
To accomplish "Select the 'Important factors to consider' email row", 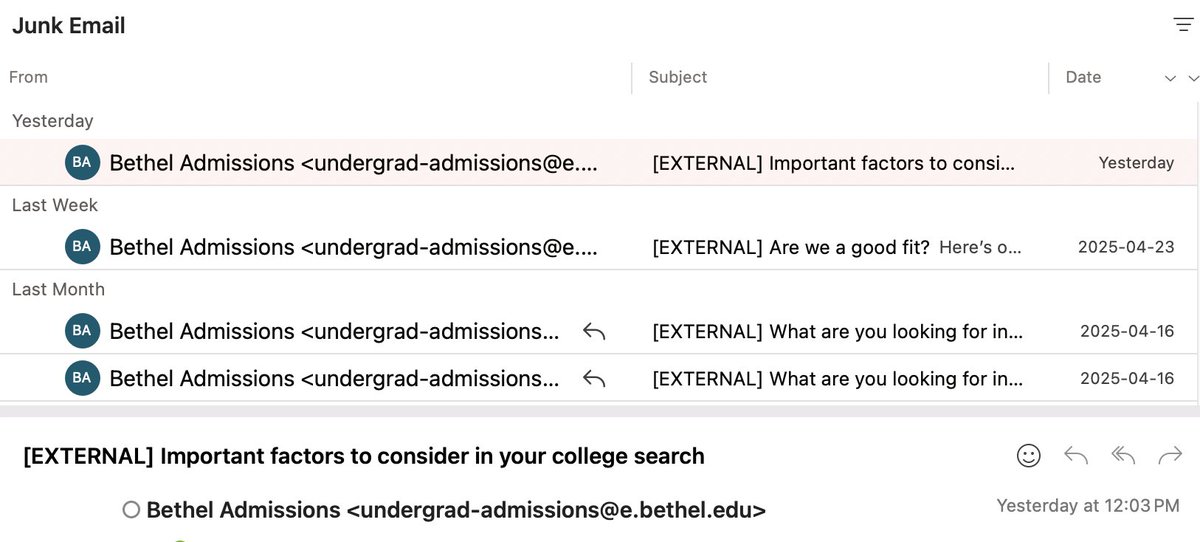I will [833, 163].
